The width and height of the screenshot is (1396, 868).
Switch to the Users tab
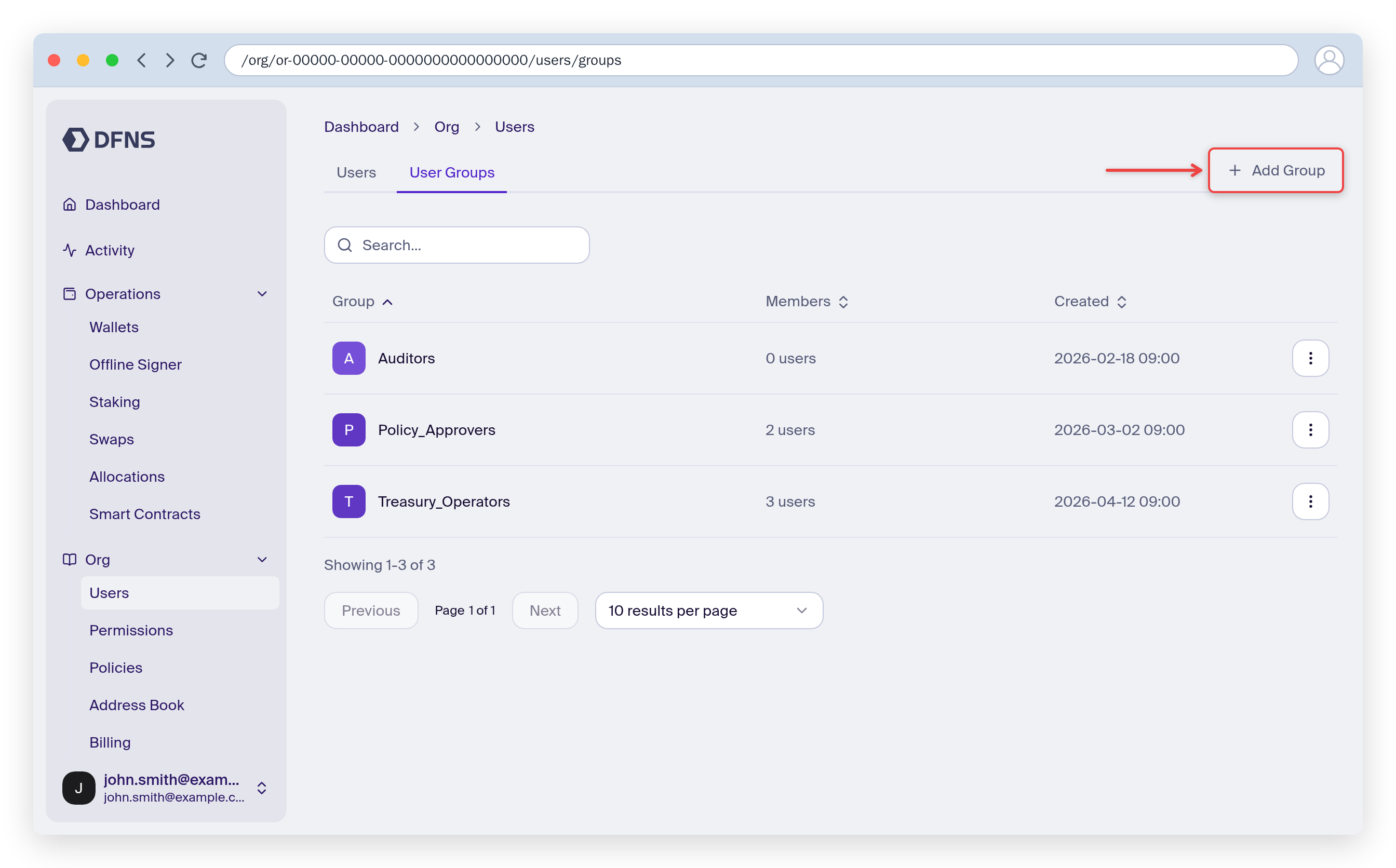pyautogui.click(x=356, y=173)
